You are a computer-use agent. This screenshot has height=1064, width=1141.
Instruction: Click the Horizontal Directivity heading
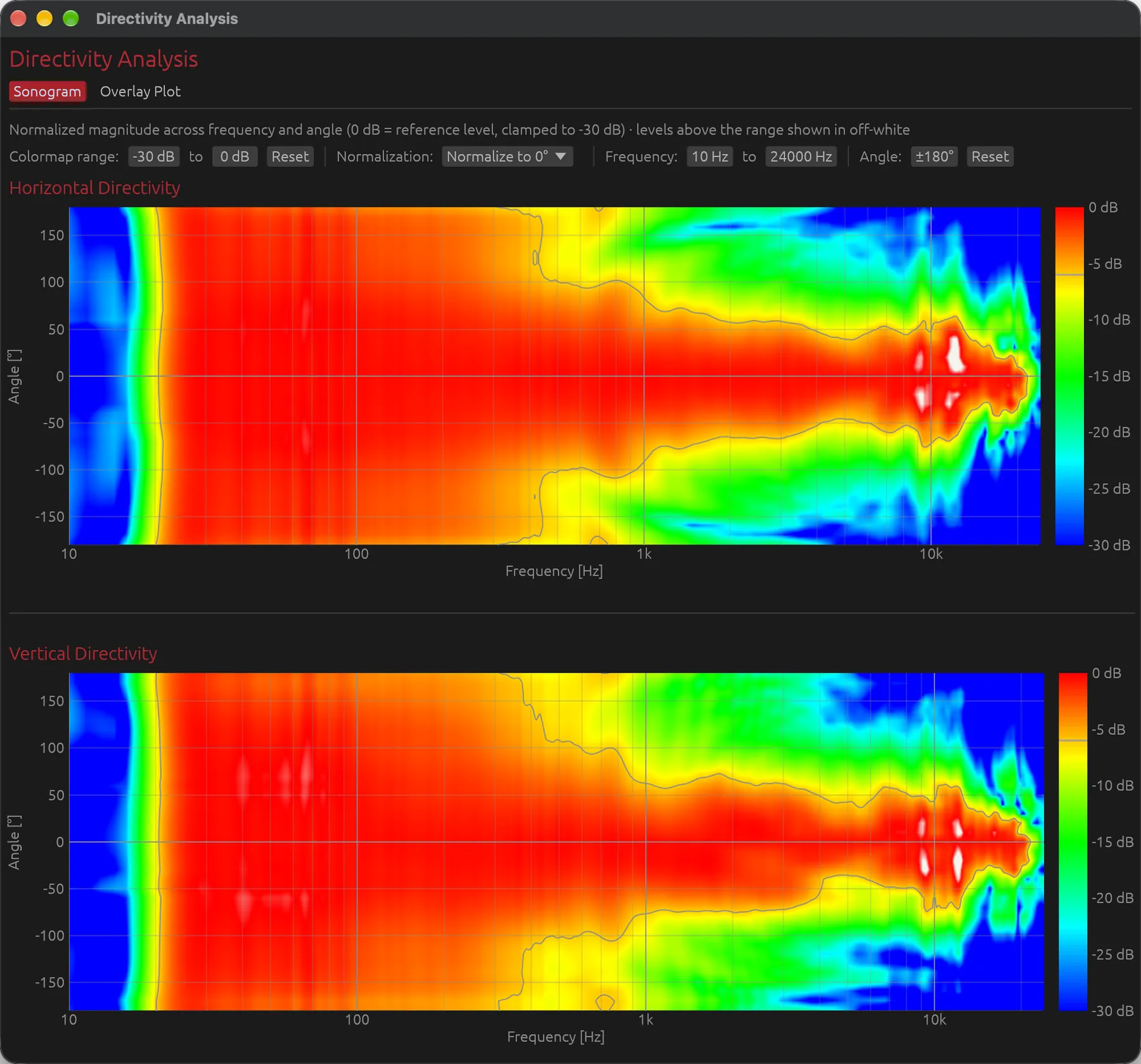point(94,188)
